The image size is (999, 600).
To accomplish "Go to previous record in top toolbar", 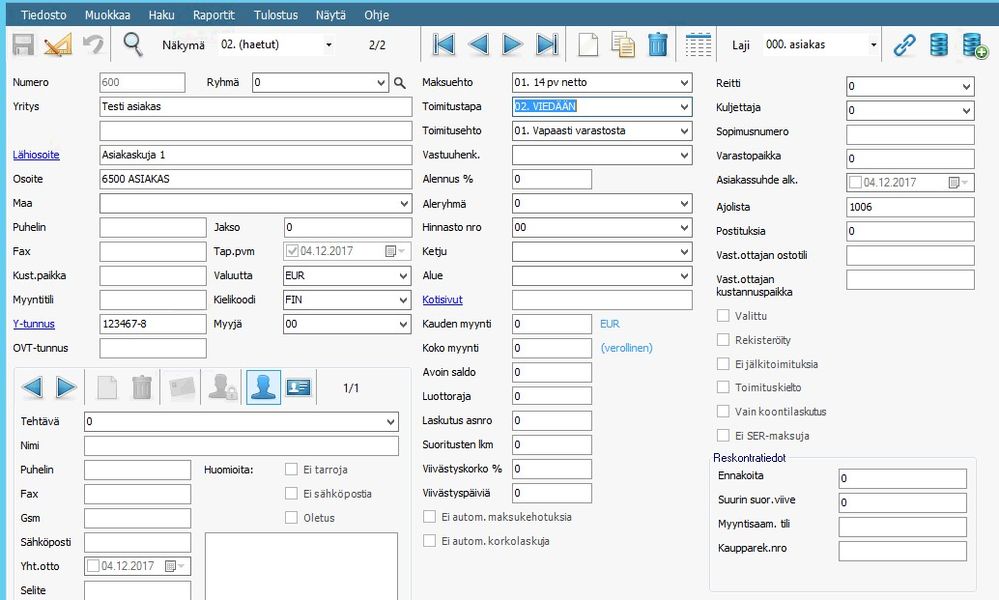I will (x=478, y=45).
